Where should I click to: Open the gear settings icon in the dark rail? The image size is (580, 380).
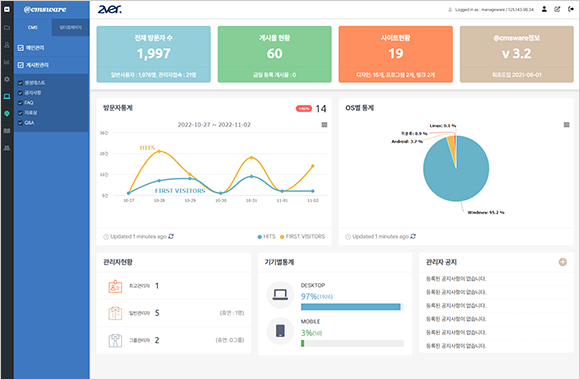(x=7, y=79)
